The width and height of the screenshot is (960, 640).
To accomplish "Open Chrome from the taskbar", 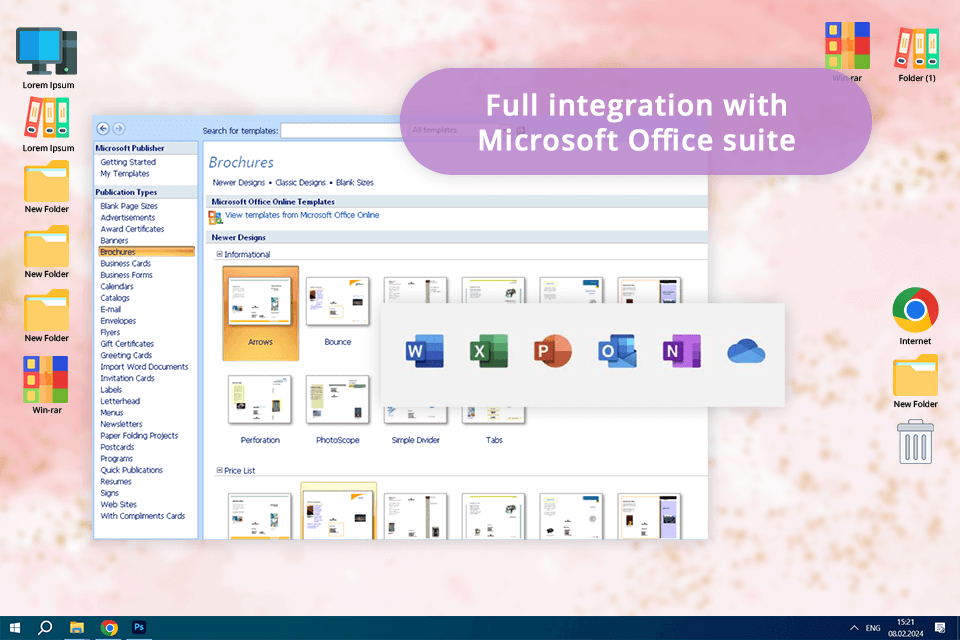I will coord(109,628).
